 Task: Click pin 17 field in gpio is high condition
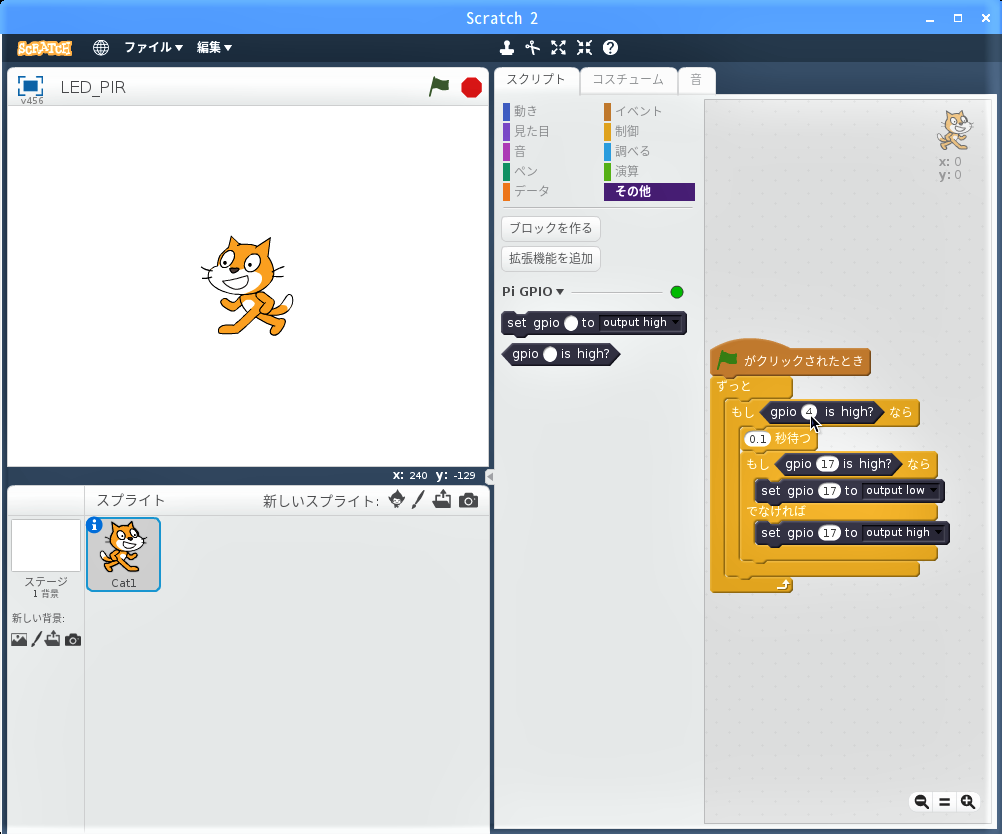828,464
